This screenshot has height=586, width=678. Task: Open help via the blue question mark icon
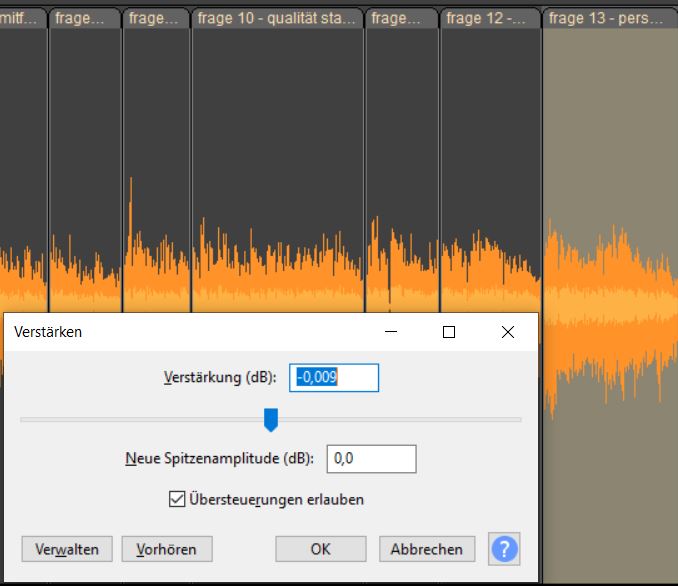click(x=504, y=549)
